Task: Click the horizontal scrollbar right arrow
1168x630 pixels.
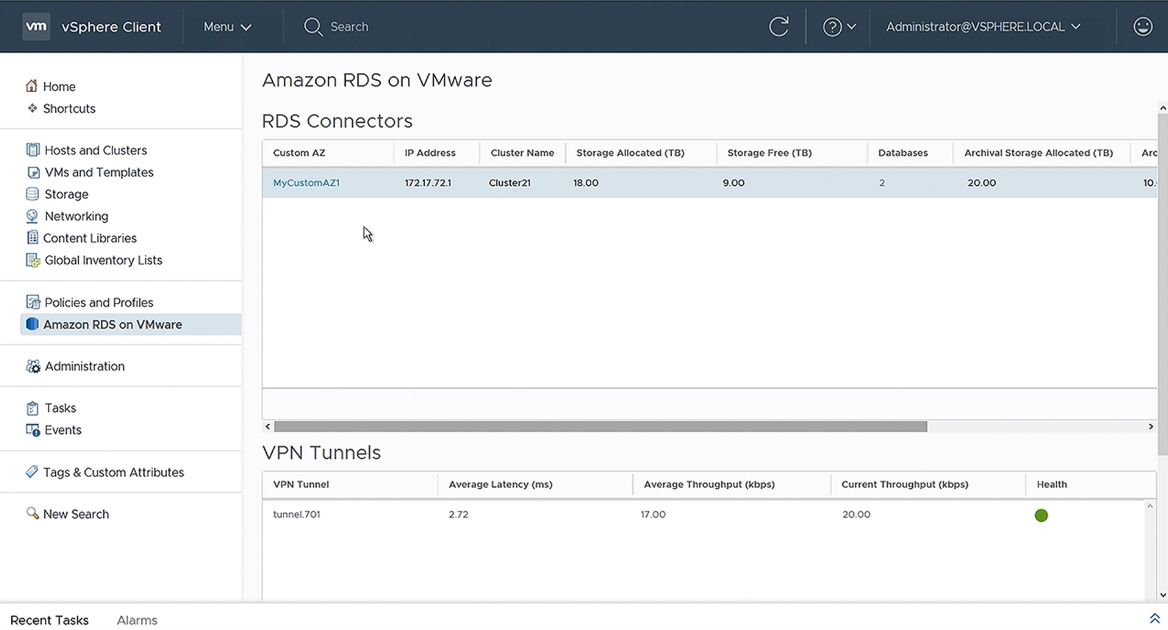Action: (1150, 427)
